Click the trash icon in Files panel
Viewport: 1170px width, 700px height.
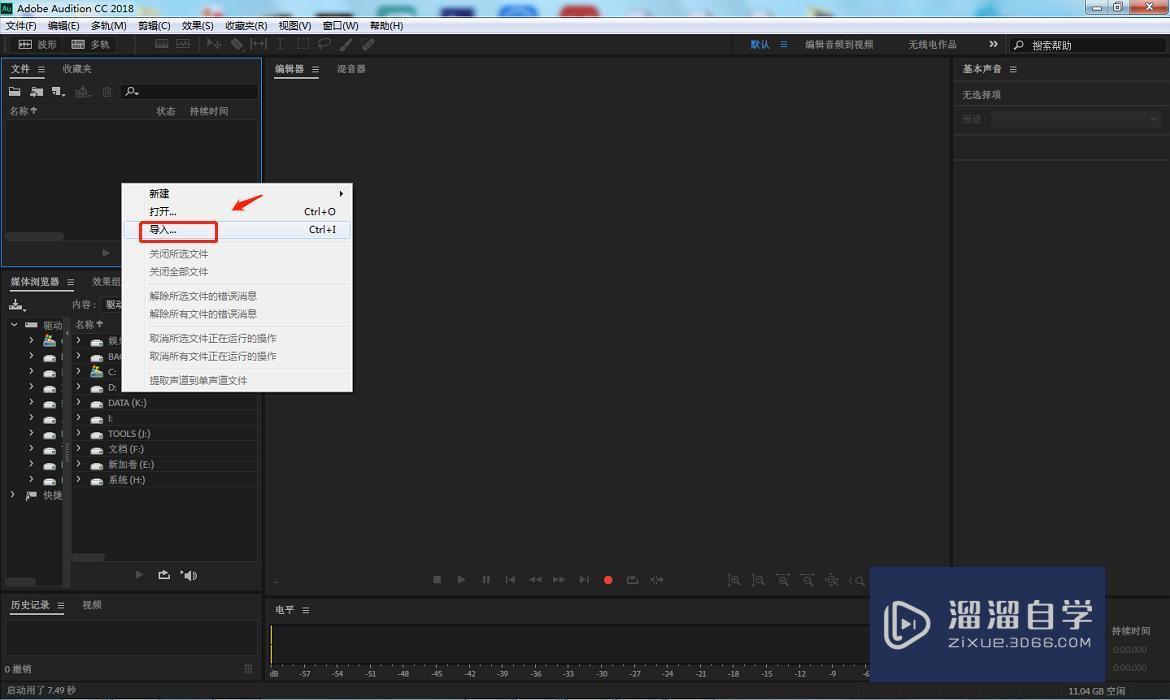[x=107, y=91]
